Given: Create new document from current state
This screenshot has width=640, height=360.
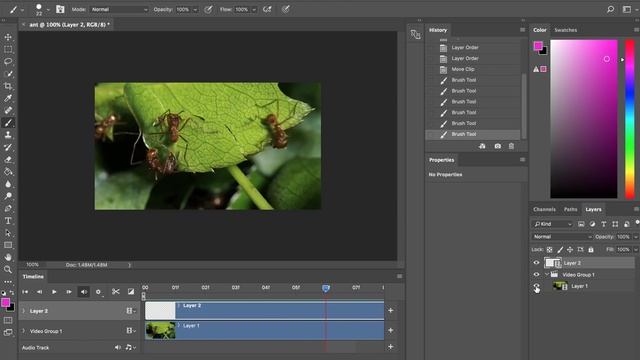Looking at the screenshot, I should pyautogui.click(x=482, y=146).
